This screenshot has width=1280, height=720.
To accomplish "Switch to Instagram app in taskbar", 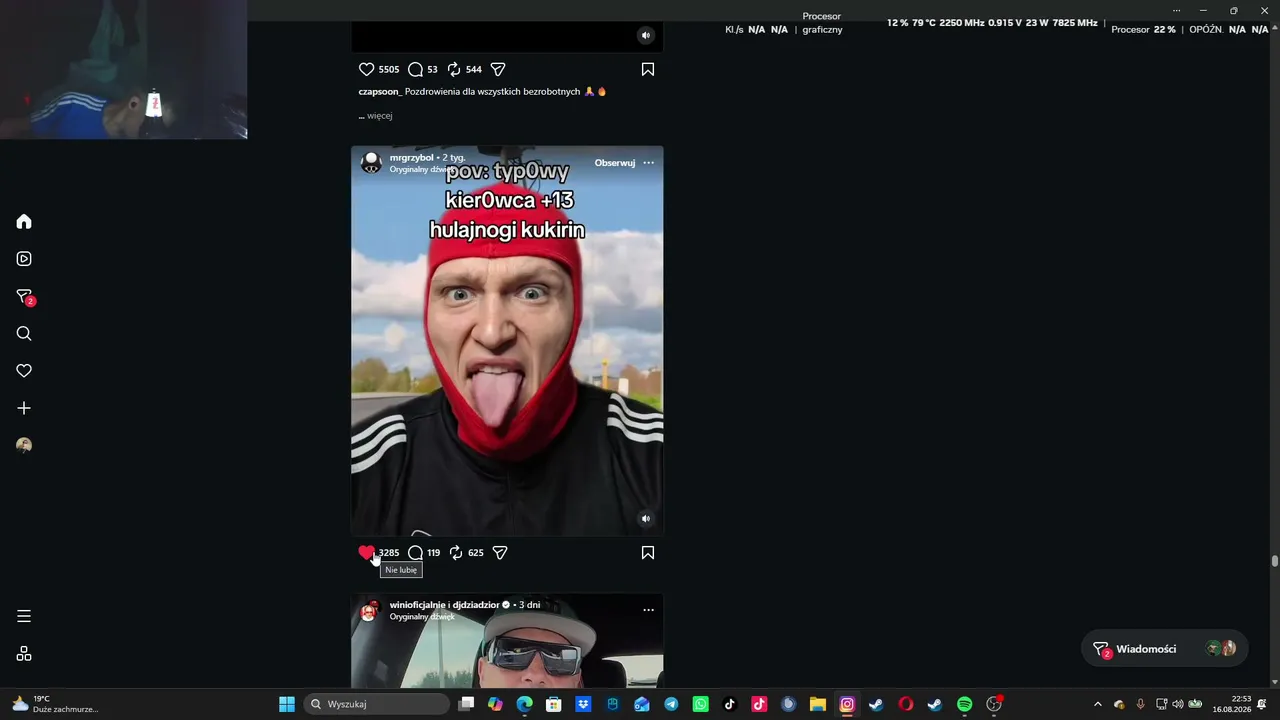I will click(x=847, y=704).
